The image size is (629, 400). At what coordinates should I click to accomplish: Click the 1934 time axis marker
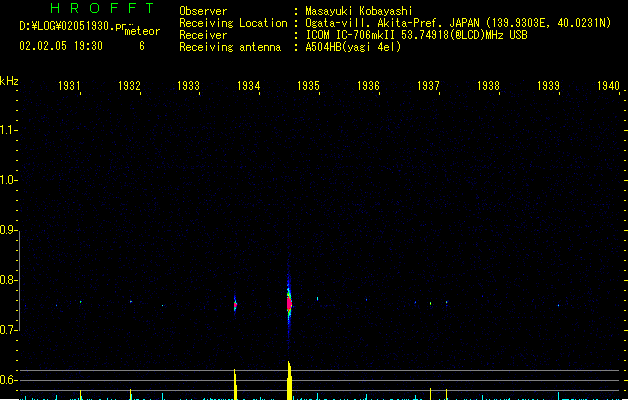(x=248, y=86)
